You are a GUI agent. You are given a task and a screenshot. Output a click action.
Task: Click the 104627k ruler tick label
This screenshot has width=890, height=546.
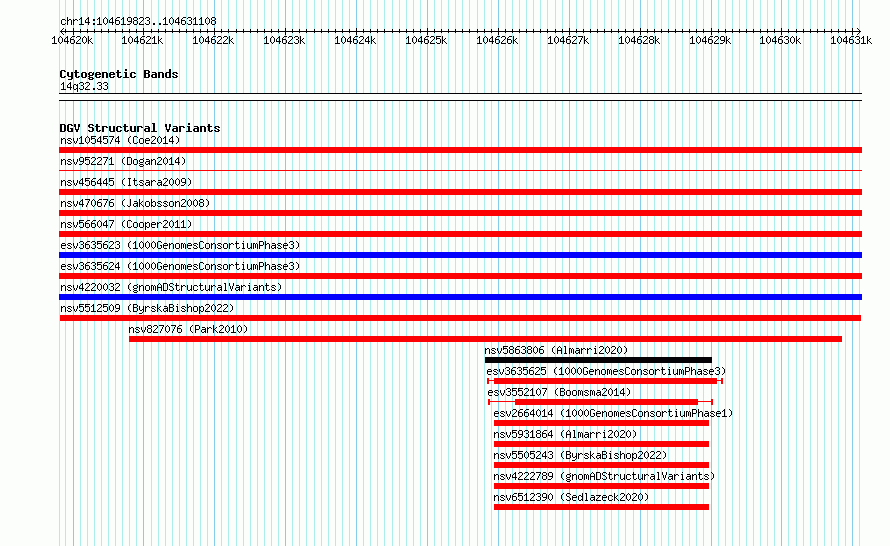(568, 40)
